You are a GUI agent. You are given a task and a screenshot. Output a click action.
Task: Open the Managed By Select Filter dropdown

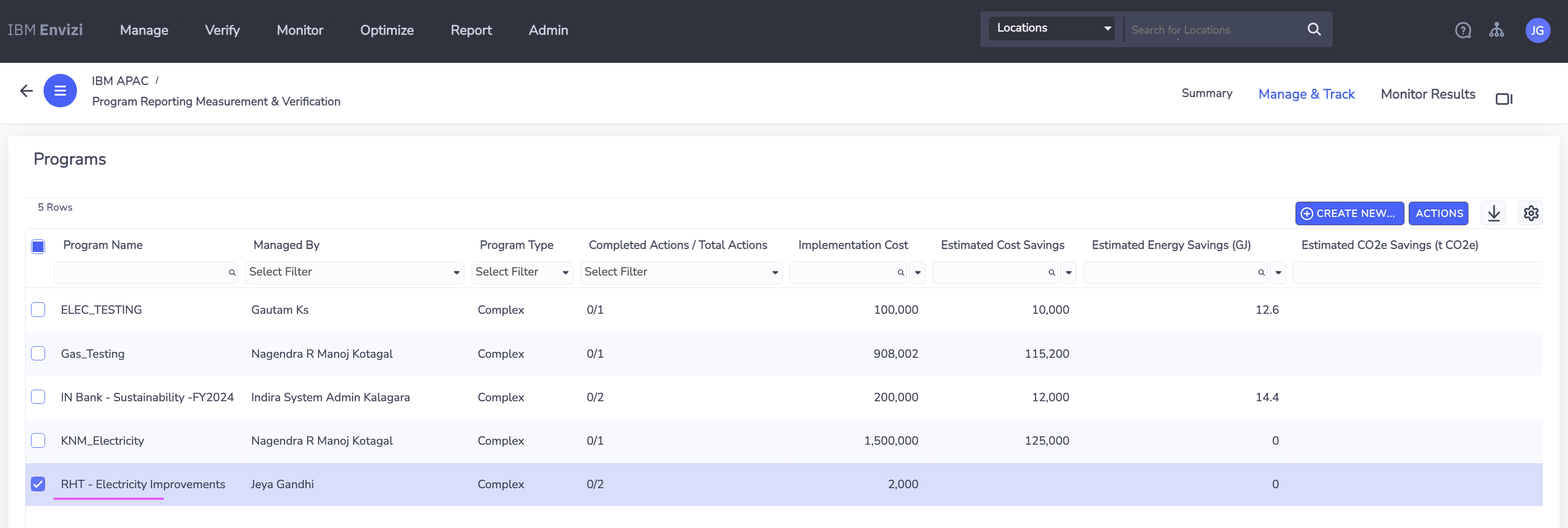coord(354,272)
